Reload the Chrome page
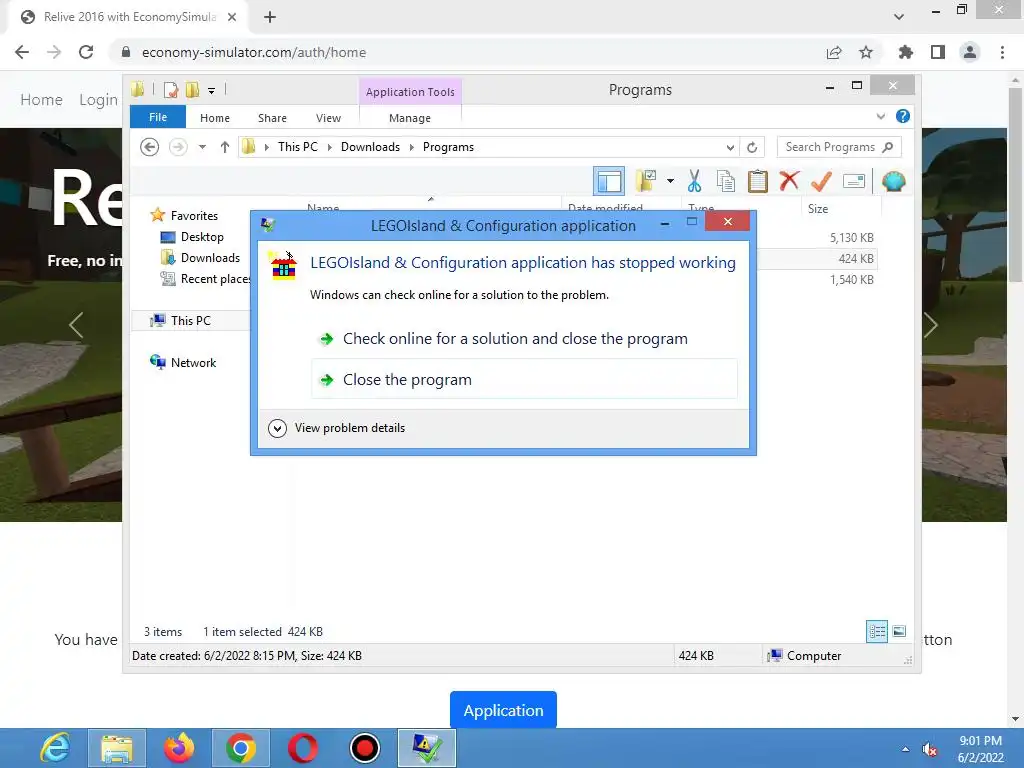1024x768 pixels. tap(86, 52)
